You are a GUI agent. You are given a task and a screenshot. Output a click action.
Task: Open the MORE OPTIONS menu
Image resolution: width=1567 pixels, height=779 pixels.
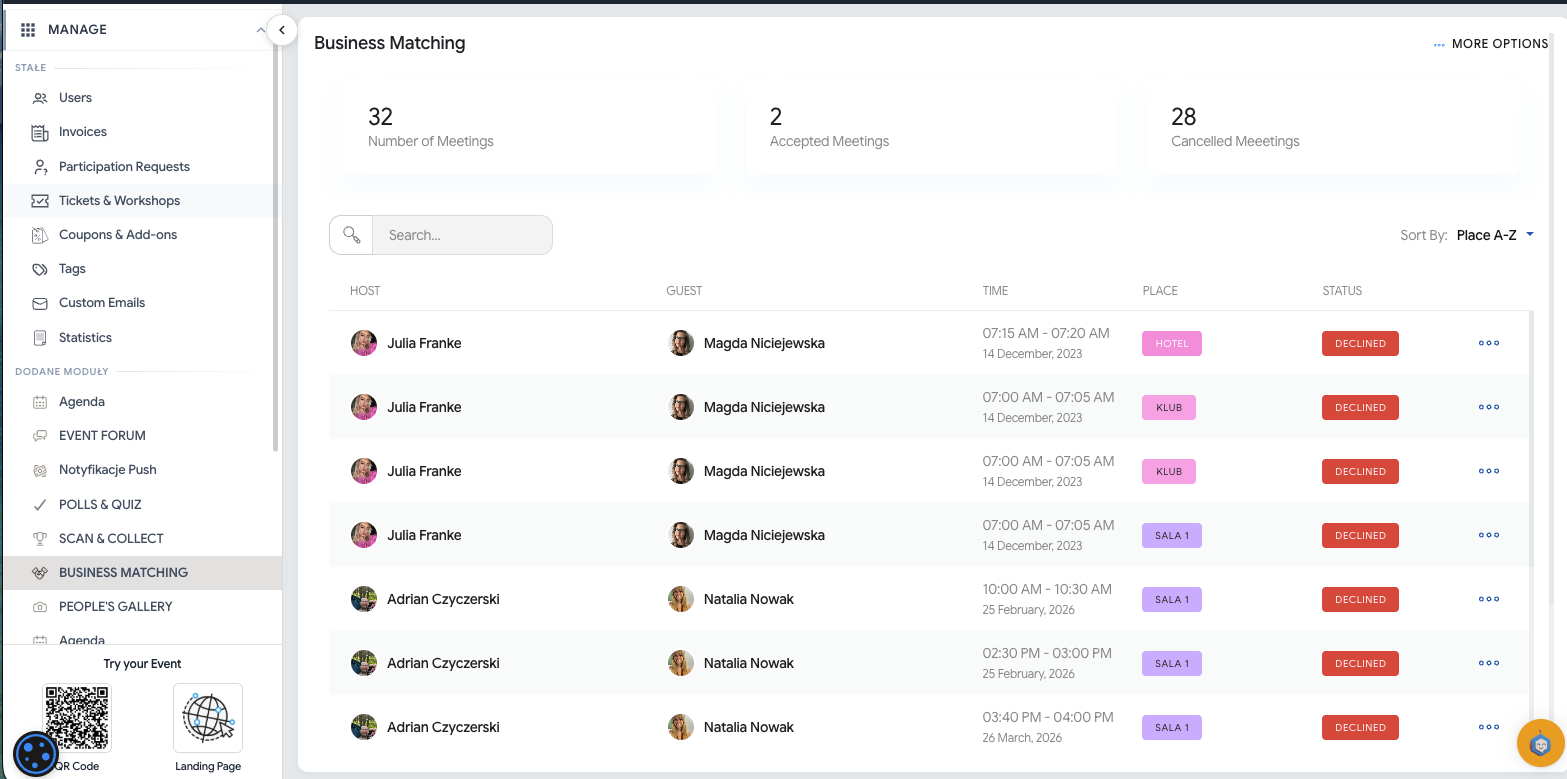(1490, 44)
